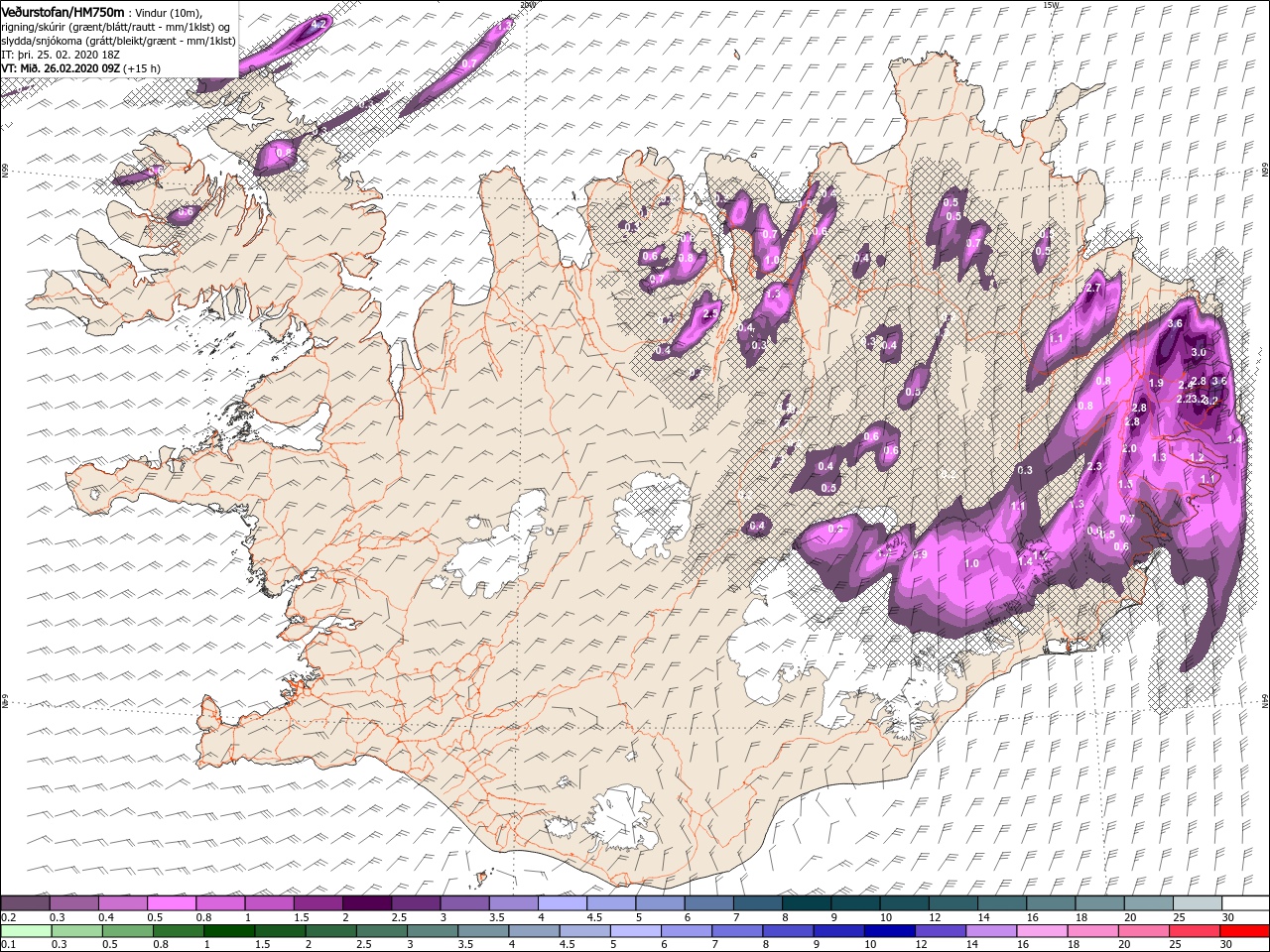Image resolution: width=1270 pixels, height=952 pixels.
Task: Click the '3.0' precipitation value on the map
Action: point(1199,352)
